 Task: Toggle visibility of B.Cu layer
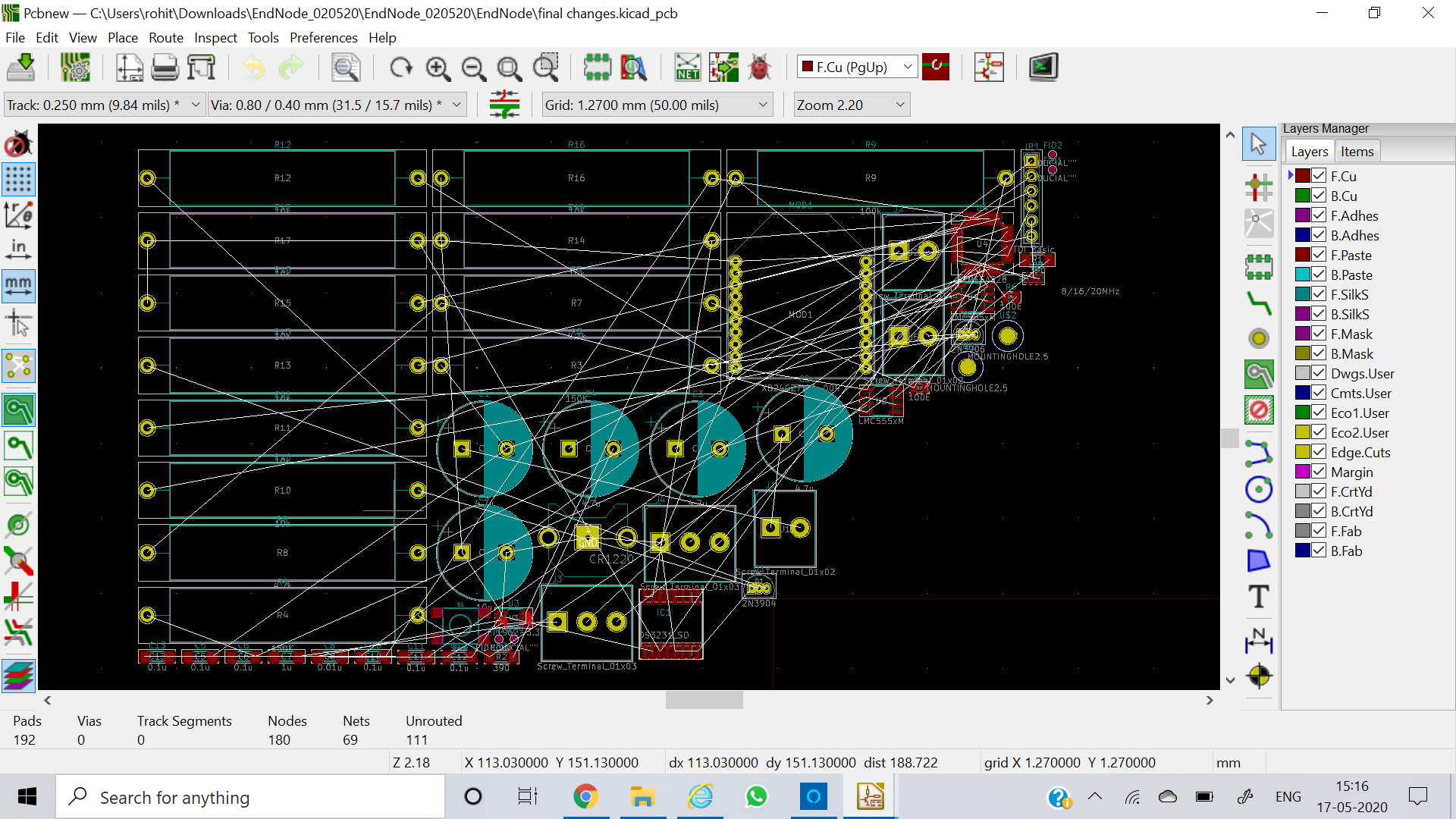point(1320,196)
